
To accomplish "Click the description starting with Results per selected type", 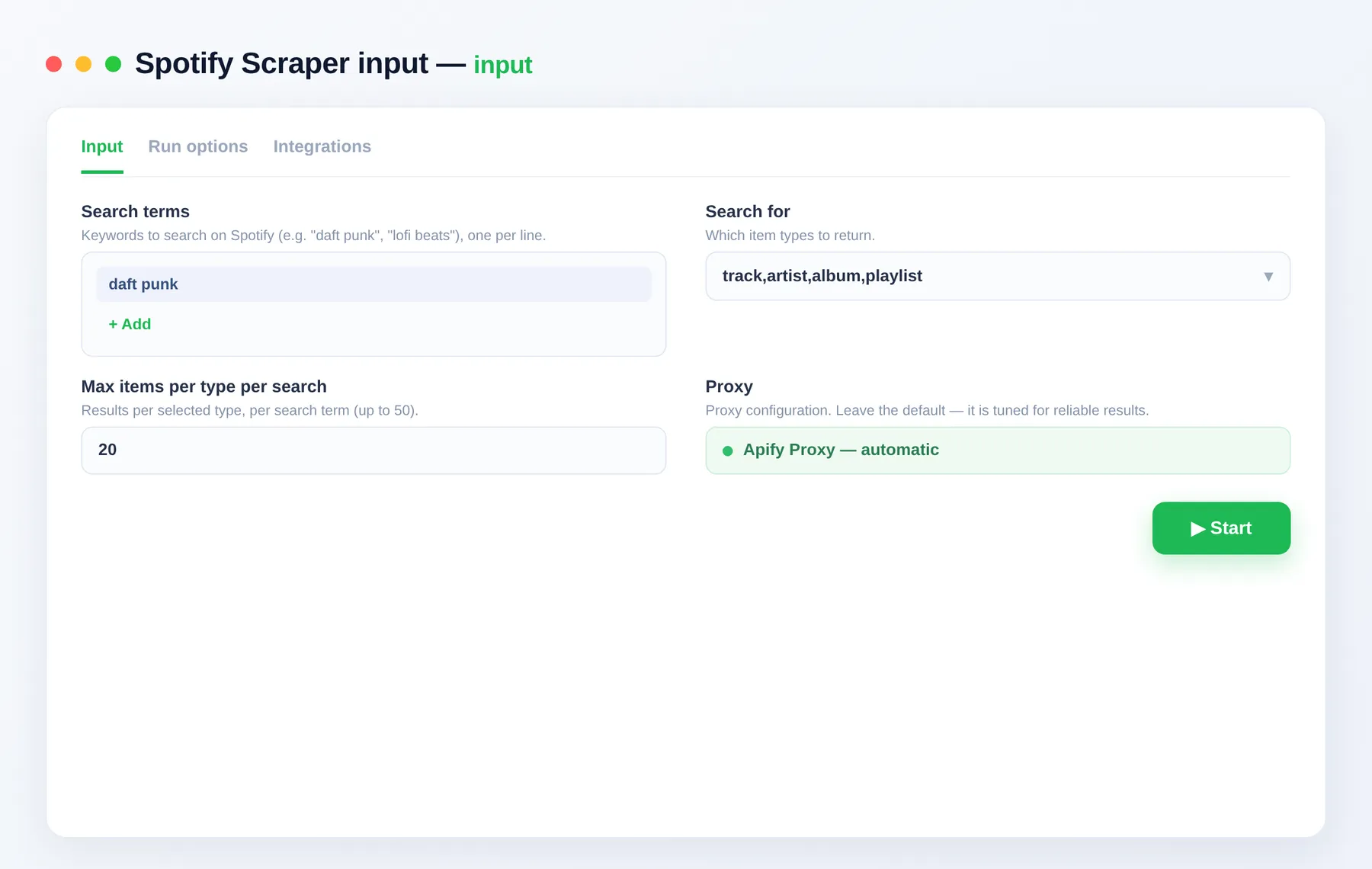I will point(250,410).
